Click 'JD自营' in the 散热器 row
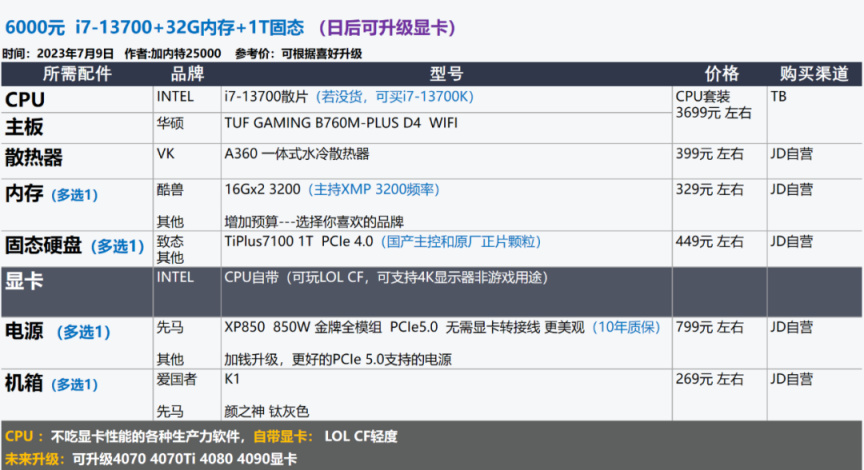864x470 pixels. pyautogui.click(x=792, y=154)
